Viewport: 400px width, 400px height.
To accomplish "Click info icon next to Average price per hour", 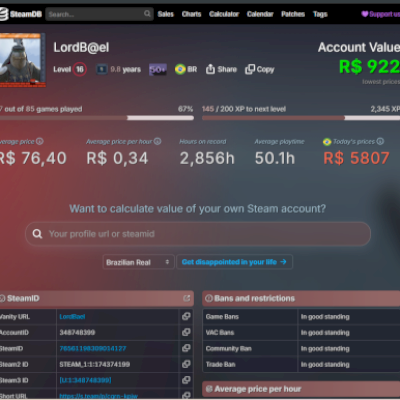I will tap(158, 141).
